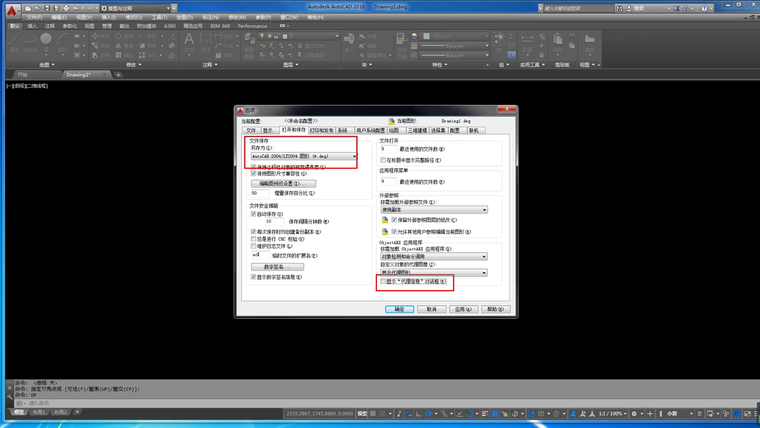
Task: Click the drawing file icon beside 当前图形
Action: point(390,121)
